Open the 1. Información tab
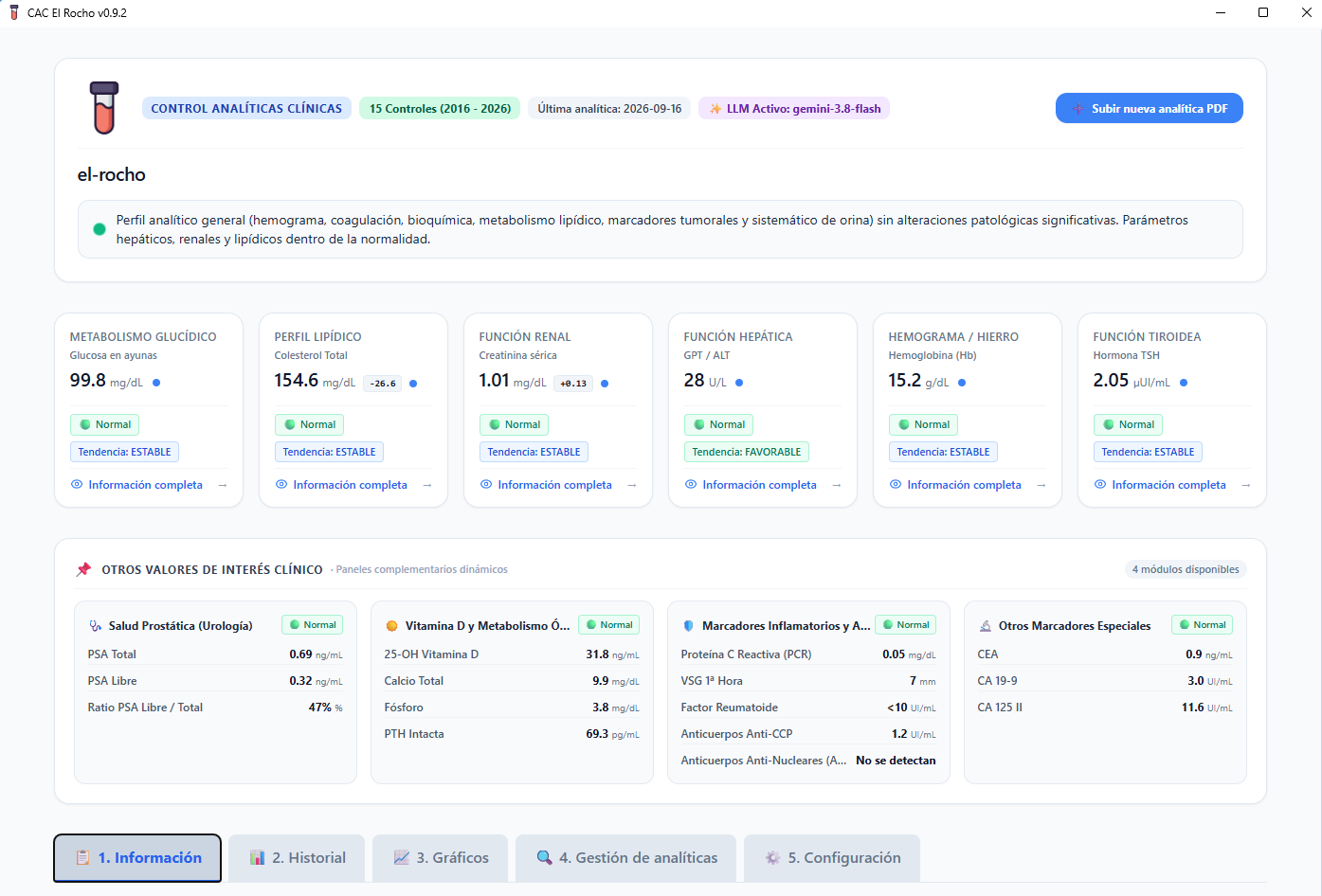The height and width of the screenshot is (896, 1322). 137,857
